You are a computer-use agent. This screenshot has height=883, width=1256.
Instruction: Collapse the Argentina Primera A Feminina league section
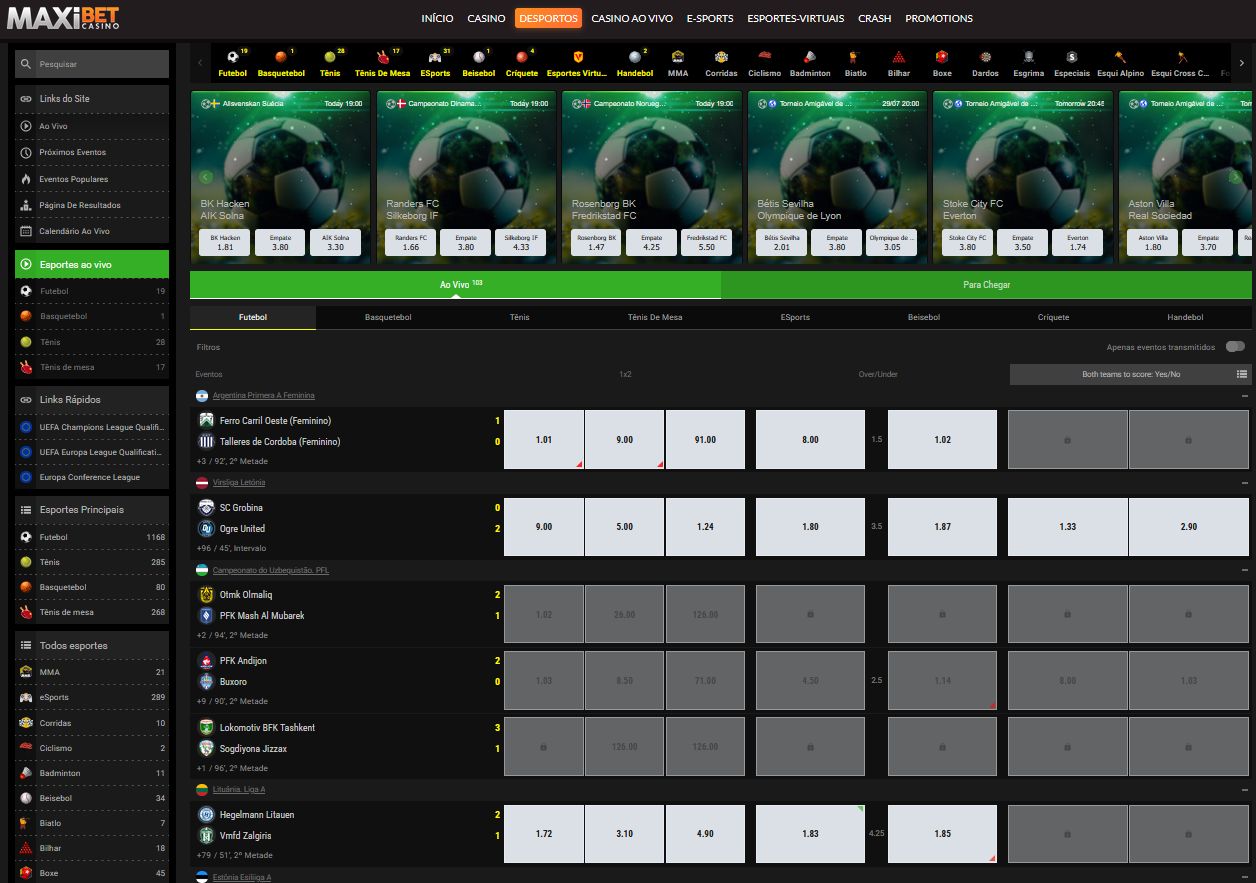(1245, 396)
